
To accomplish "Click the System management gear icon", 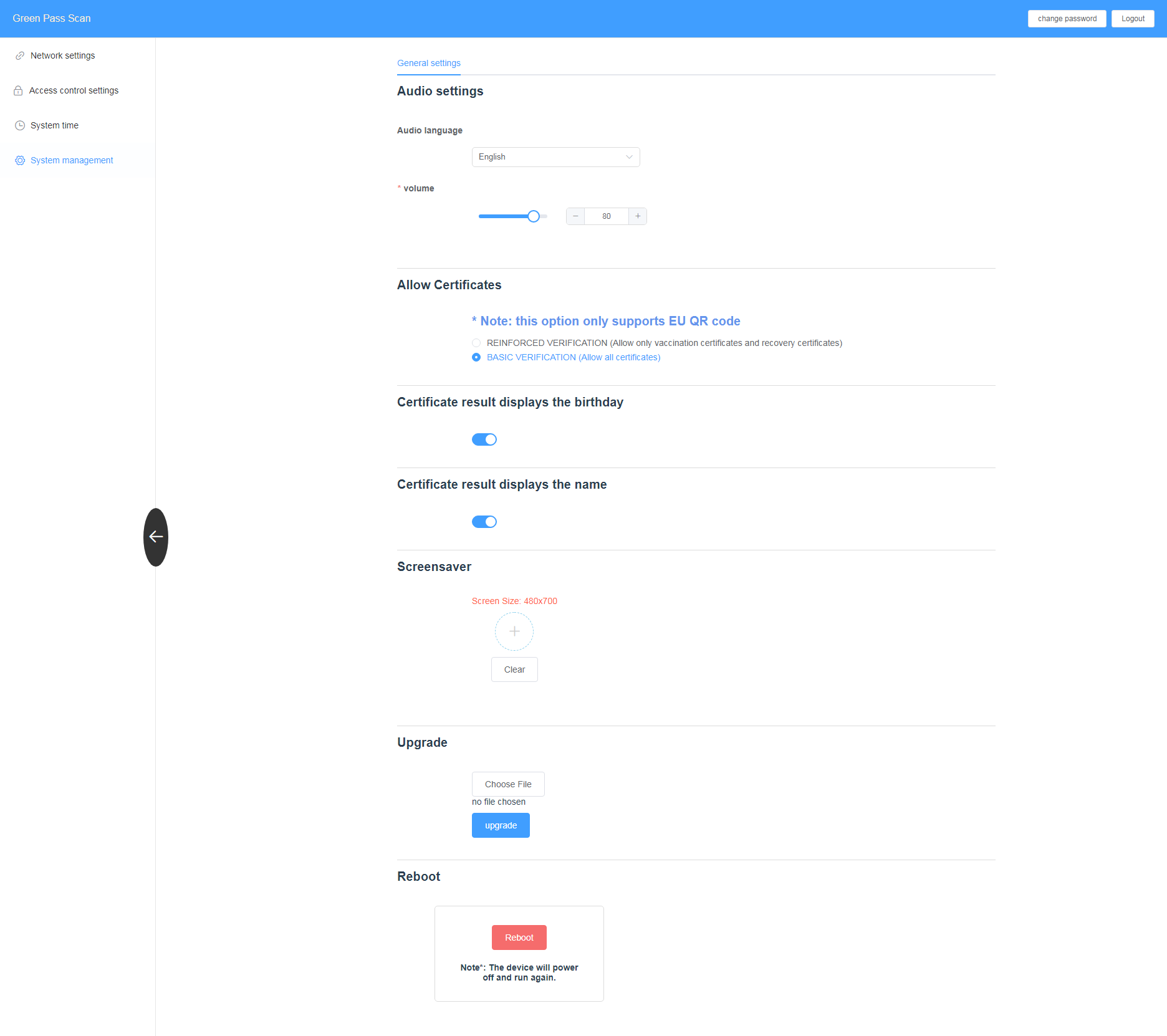I will 20,160.
